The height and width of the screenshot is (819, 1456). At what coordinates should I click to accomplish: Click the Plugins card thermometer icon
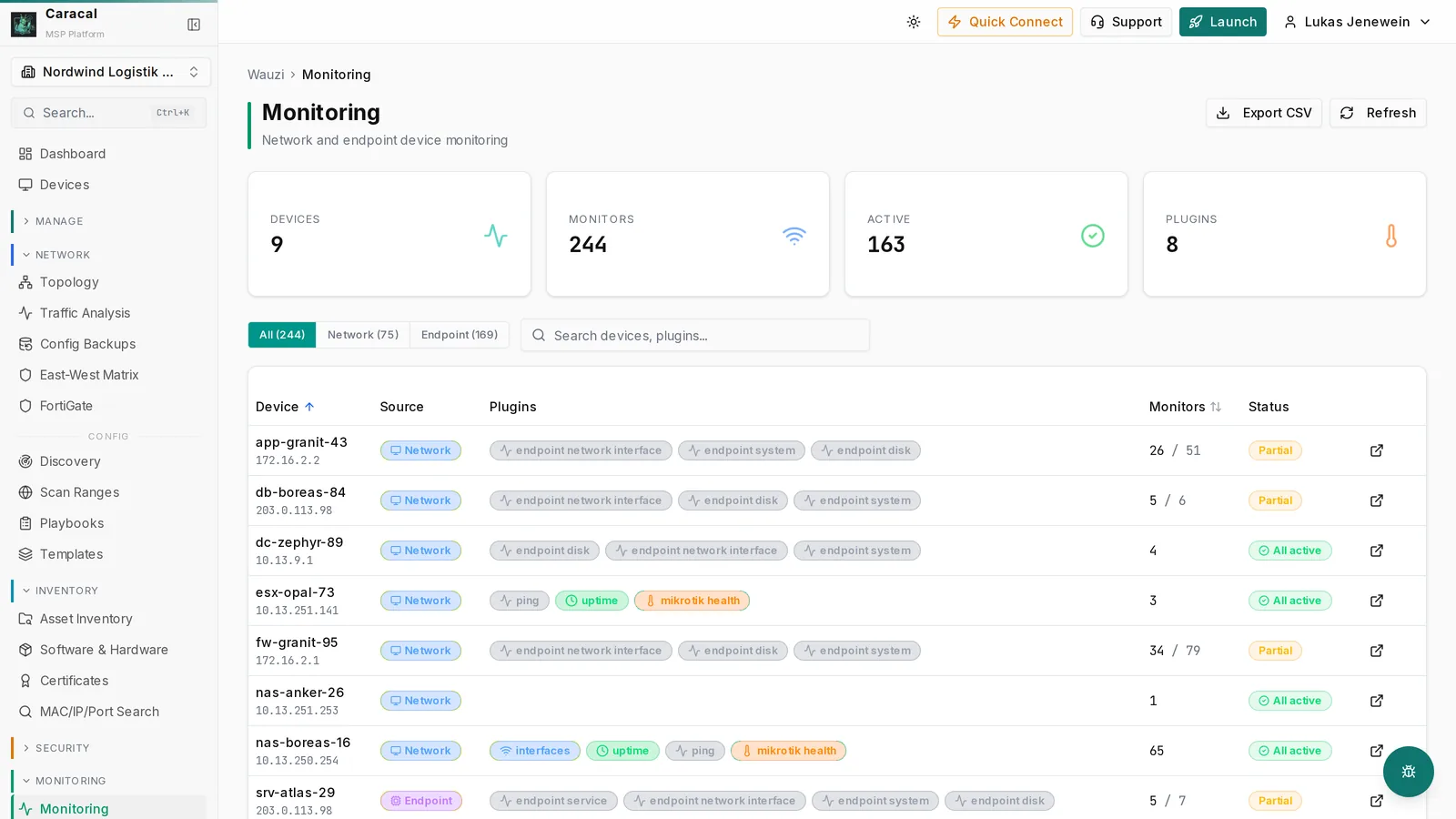pos(1391,236)
